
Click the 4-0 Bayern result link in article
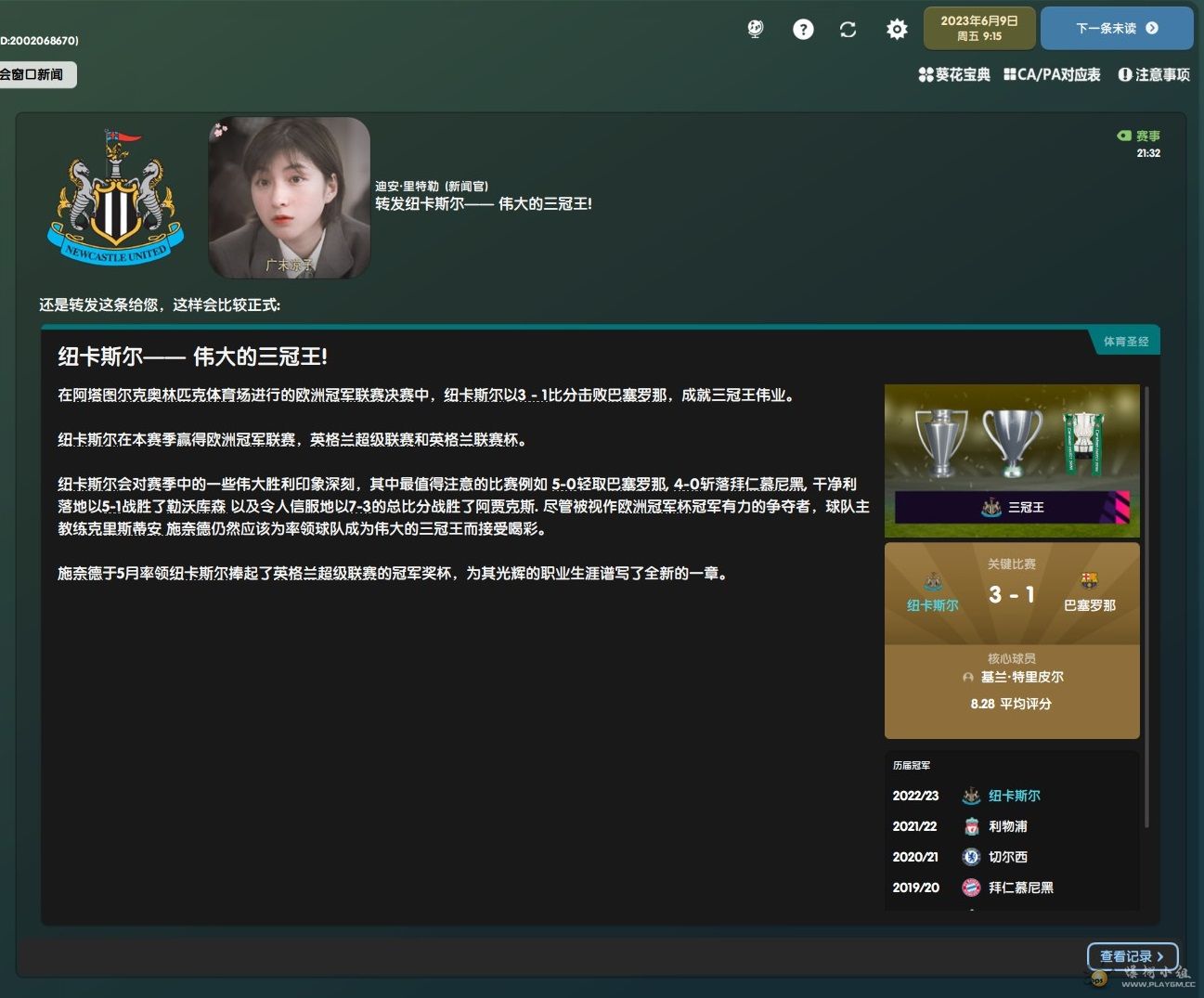(x=739, y=485)
